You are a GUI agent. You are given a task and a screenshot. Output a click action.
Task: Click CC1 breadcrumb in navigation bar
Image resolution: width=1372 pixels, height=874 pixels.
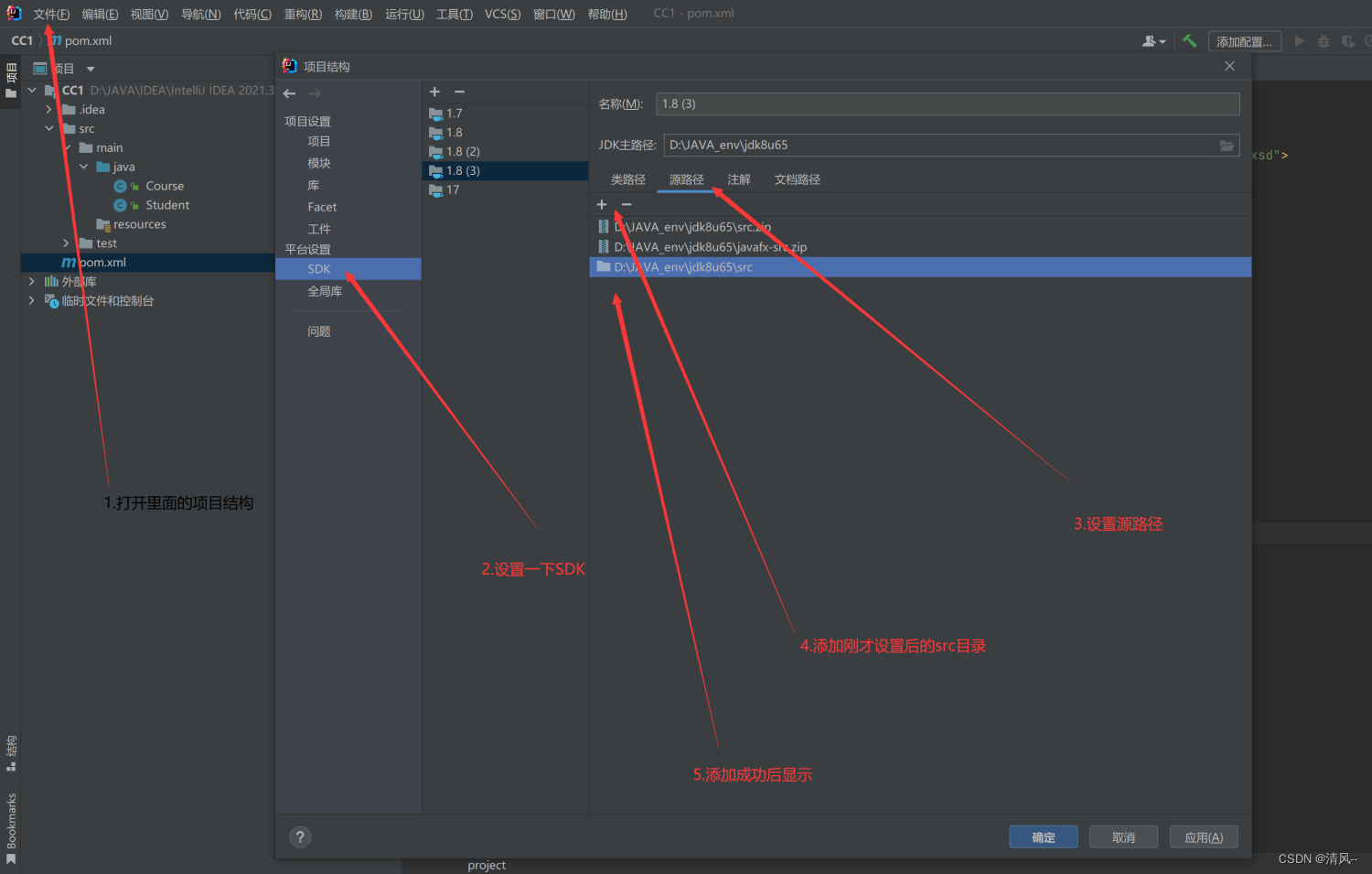coord(22,41)
